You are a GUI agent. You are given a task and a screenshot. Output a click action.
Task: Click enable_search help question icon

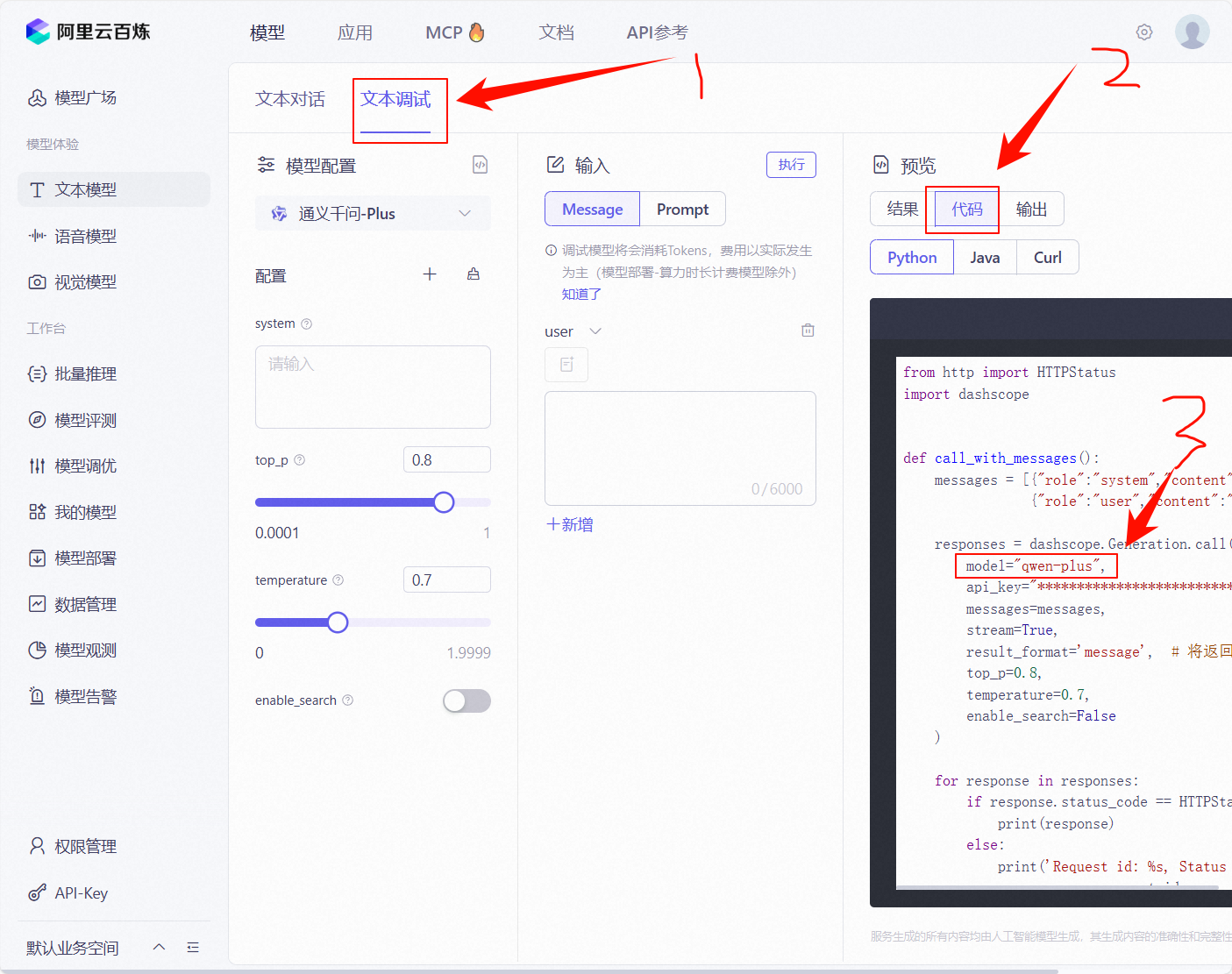[x=348, y=700]
